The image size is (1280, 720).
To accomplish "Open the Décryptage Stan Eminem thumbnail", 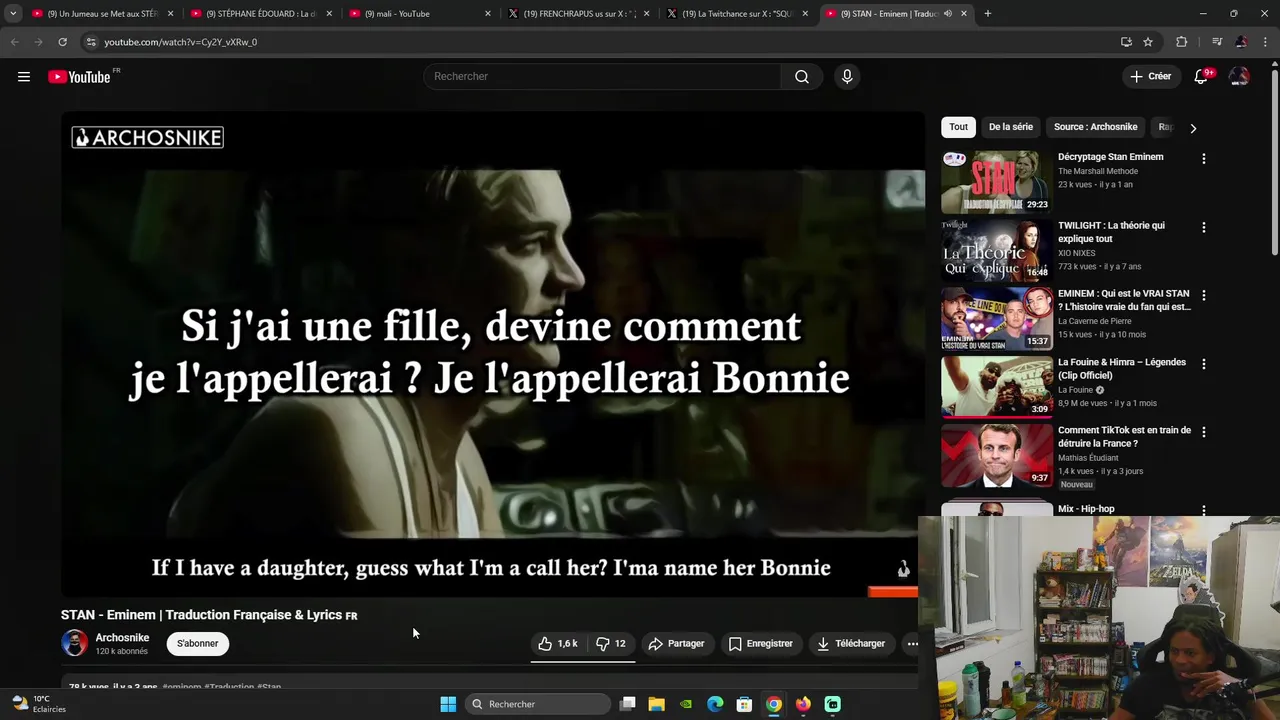I will tap(996, 182).
